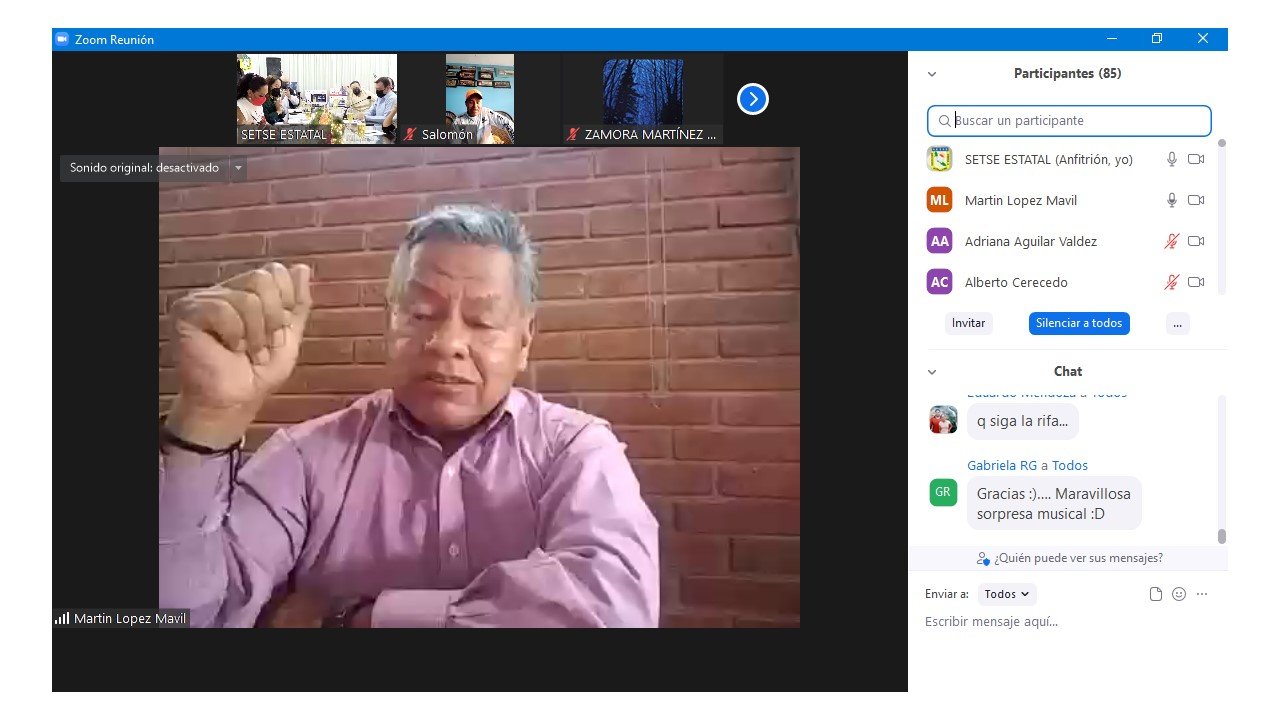The image size is (1280, 720).
Task: Click the Zoom logo in title bar
Action: pos(62,39)
